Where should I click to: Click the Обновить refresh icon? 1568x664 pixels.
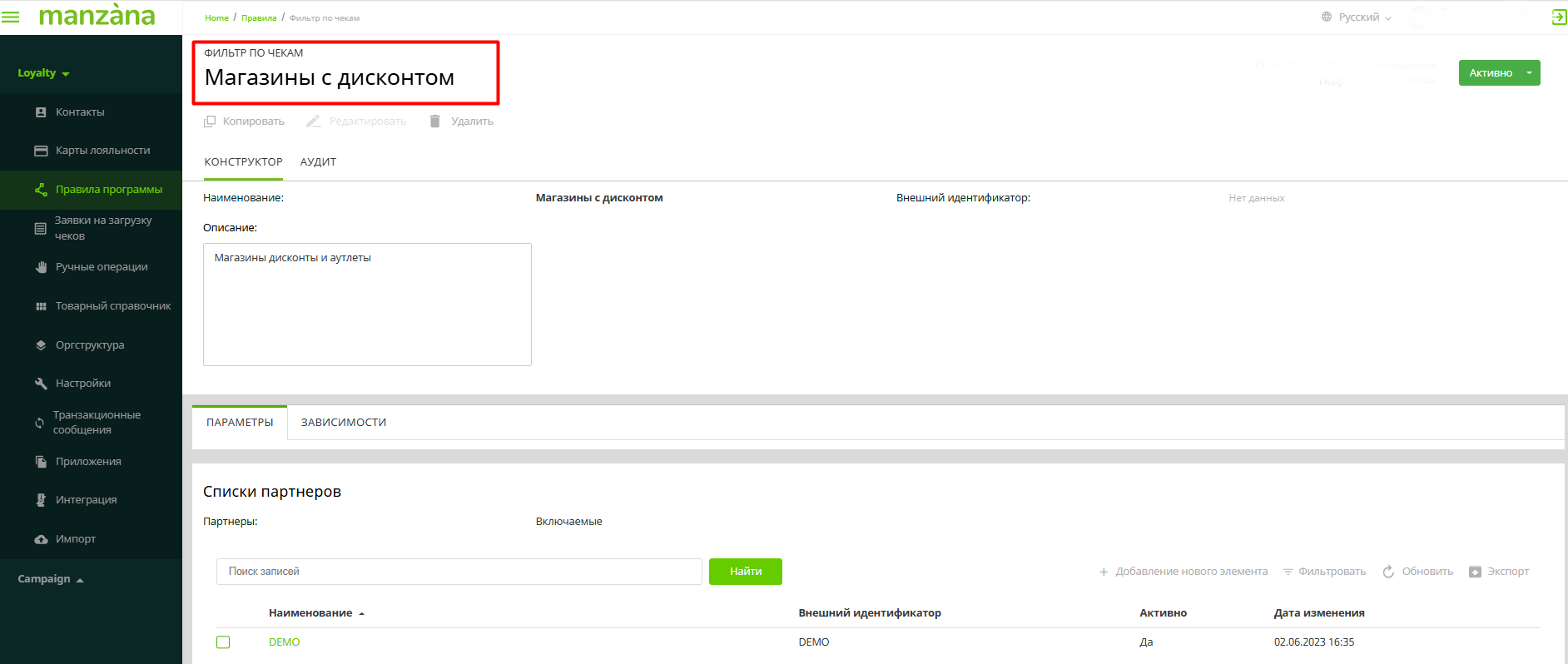(x=1388, y=572)
